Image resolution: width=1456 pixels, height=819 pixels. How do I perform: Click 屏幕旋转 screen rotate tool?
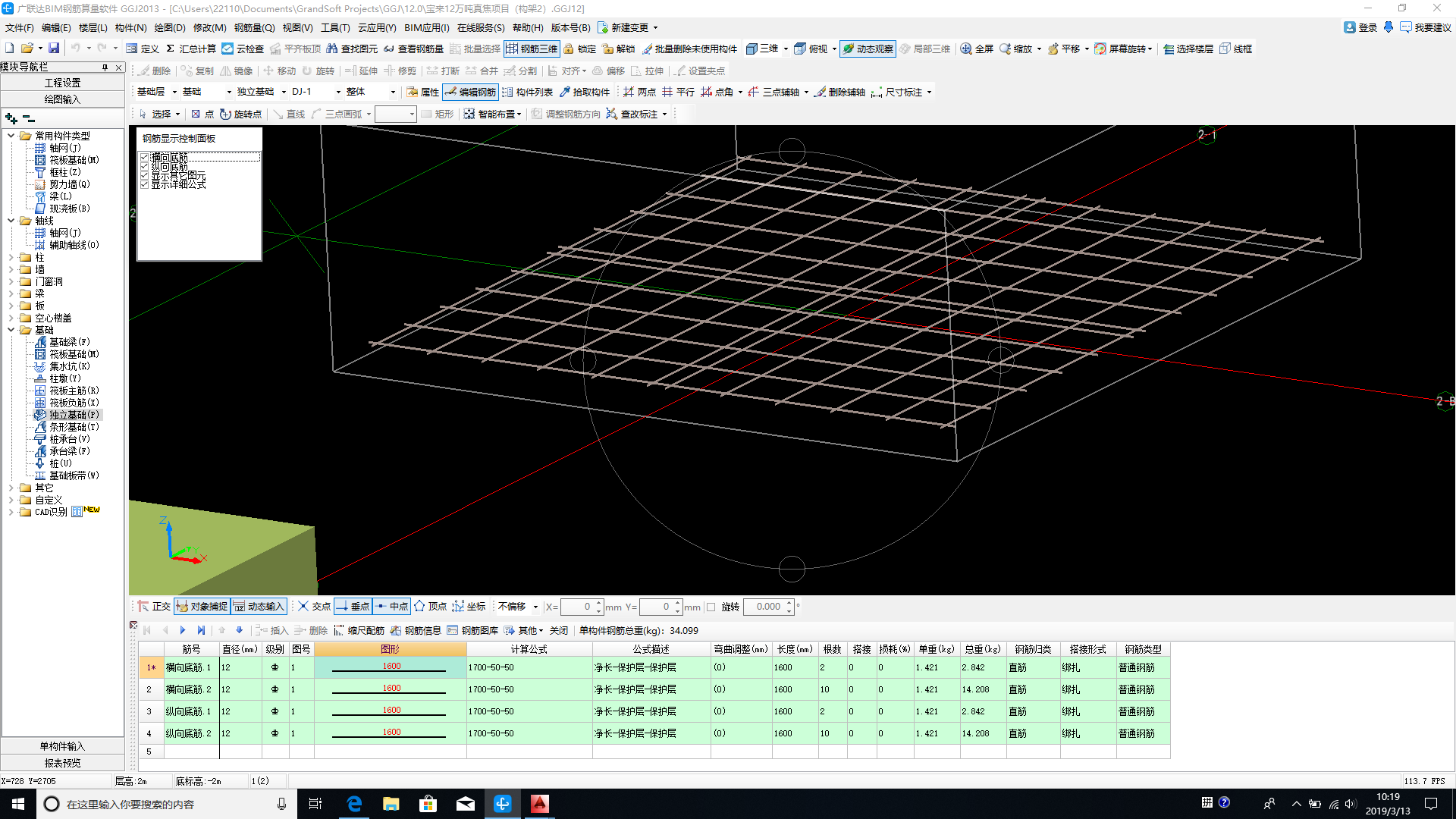tap(1122, 49)
